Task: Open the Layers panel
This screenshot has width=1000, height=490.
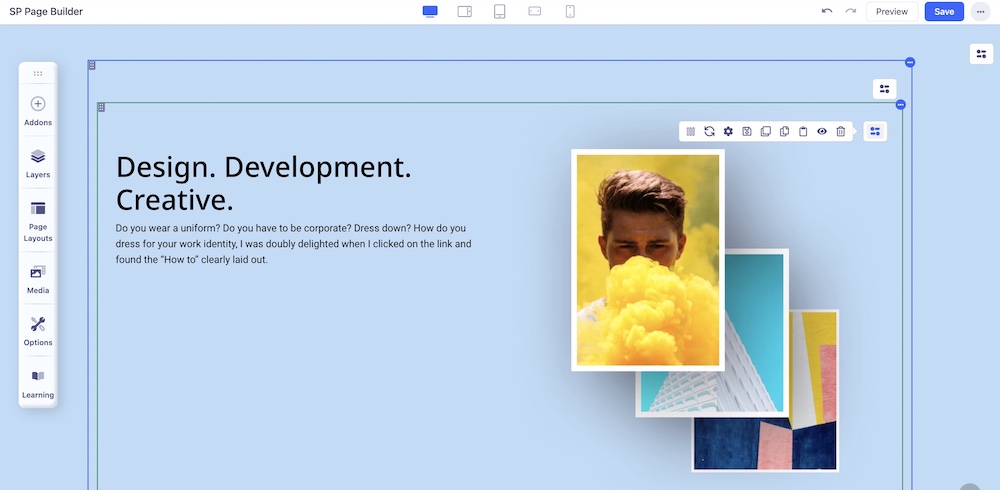Action: pyautogui.click(x=38, y=162)
